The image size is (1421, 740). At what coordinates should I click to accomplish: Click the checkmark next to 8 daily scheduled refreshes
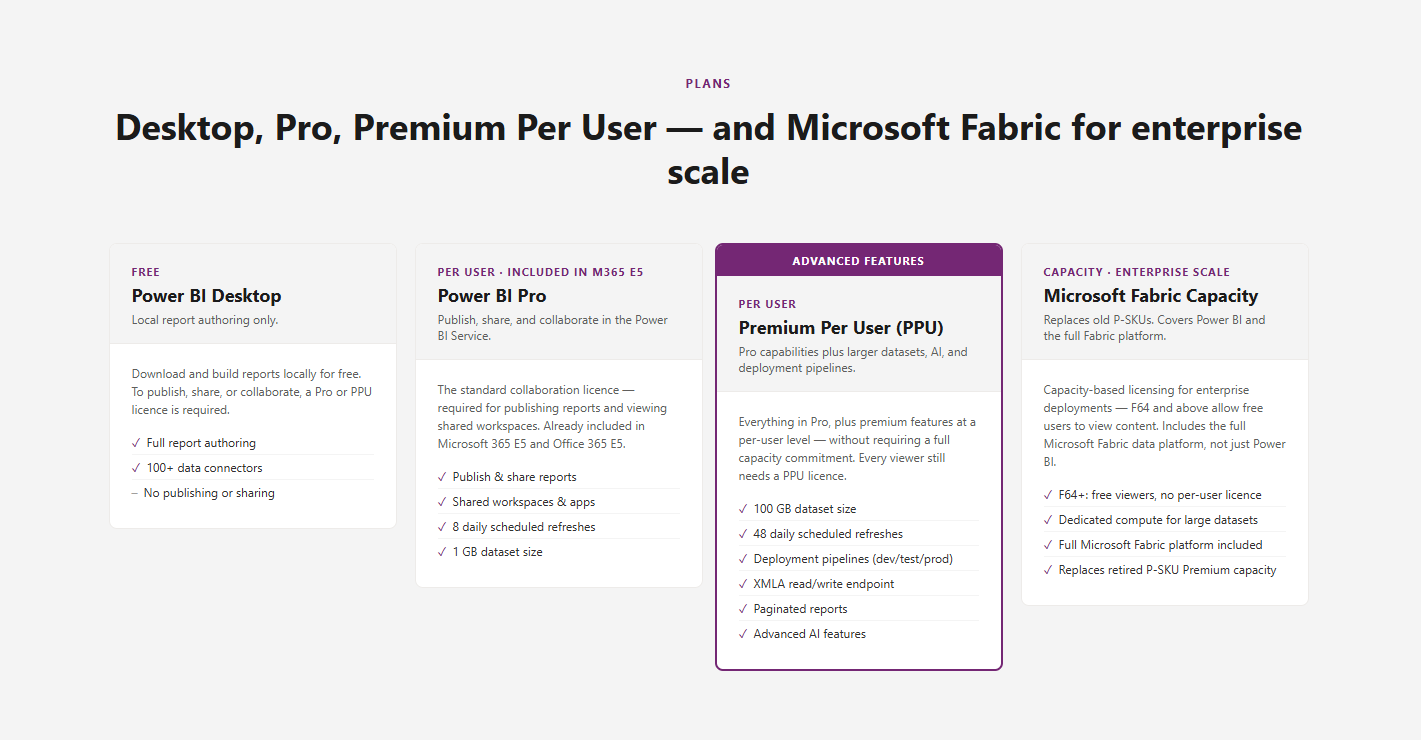click(442, 527)
